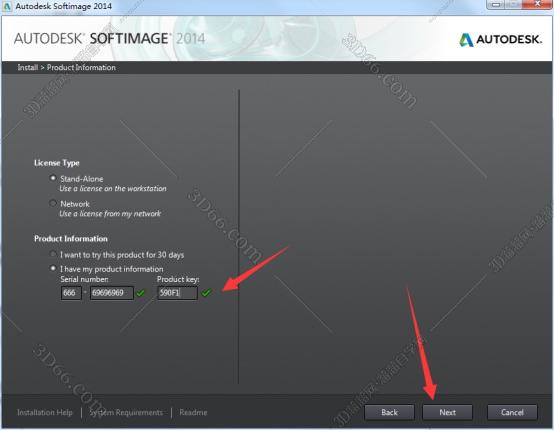Screen dimensions: 554x430
Task: Click the Install breadcrumb link
Action: coord(28,67)
